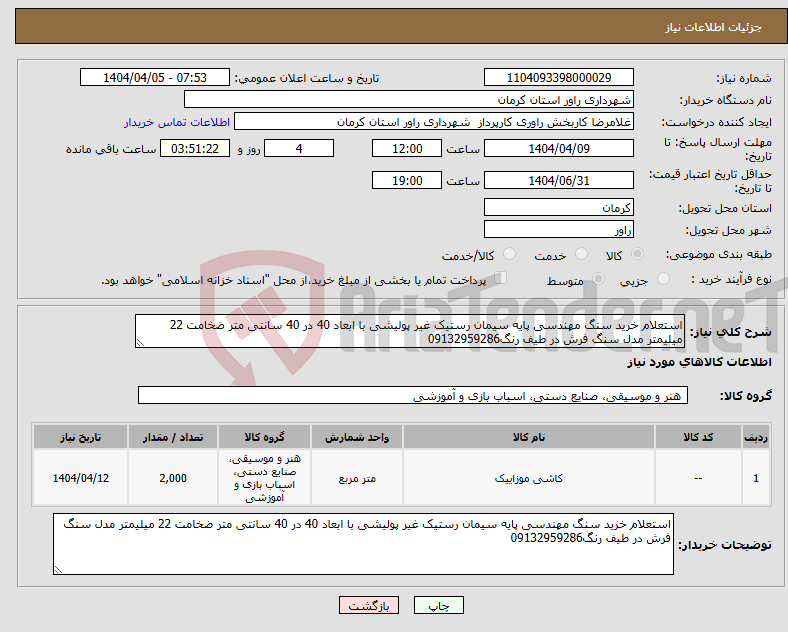Select the کالا radio button

pyautogui.click(x=637, y=254)
